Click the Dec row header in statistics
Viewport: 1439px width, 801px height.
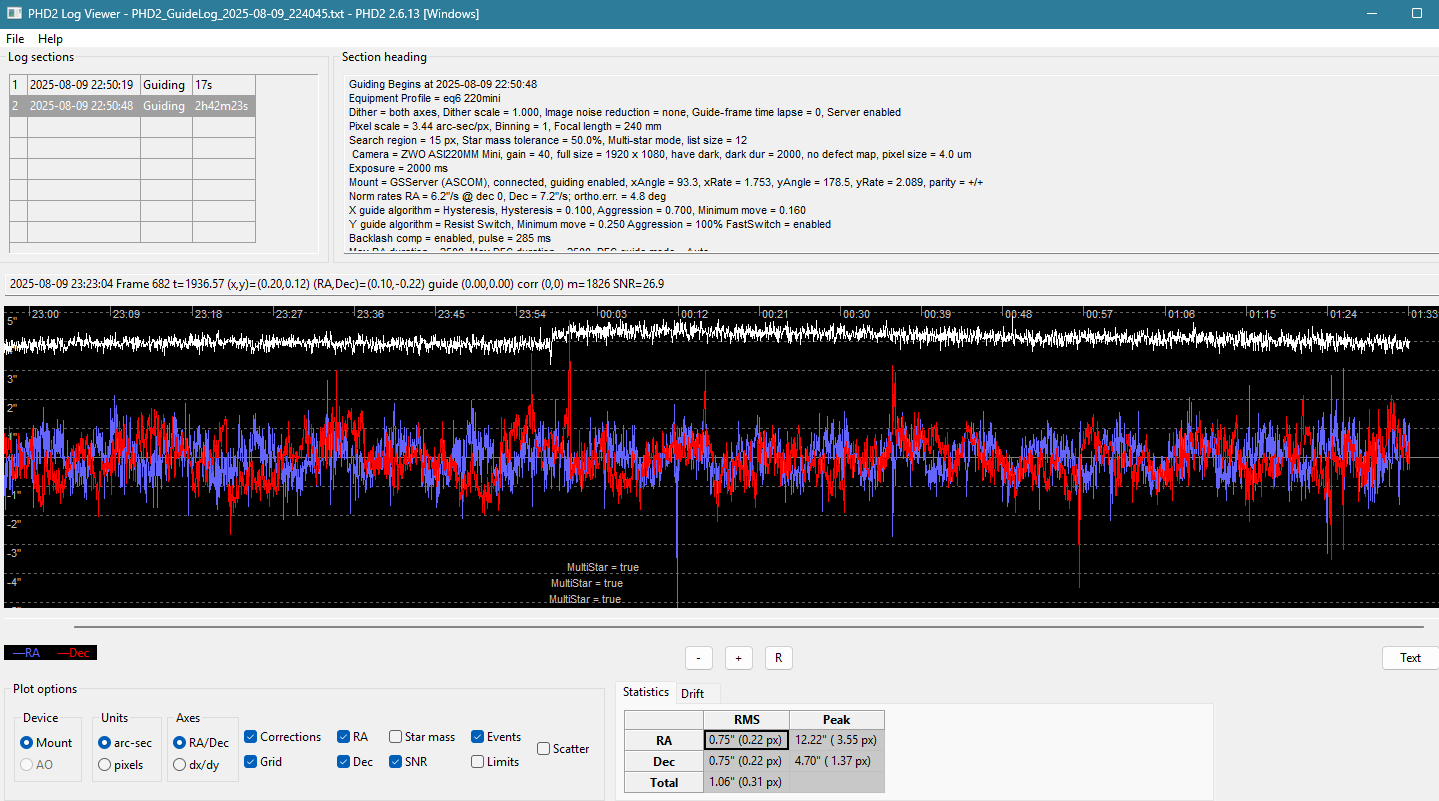click(x=664, y=762)
